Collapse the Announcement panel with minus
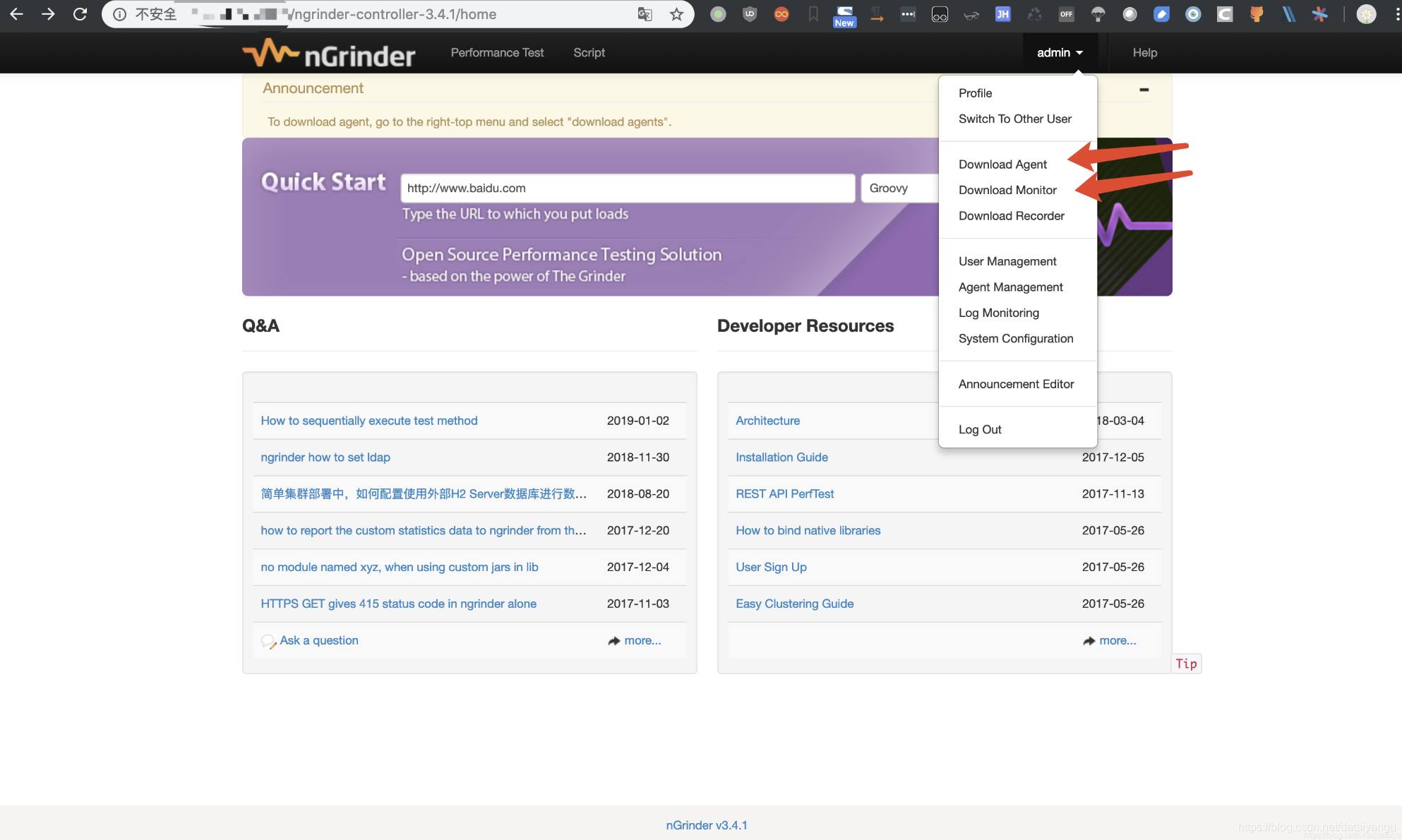Viewport: 1402px width, 840px height. (1144, 90)
